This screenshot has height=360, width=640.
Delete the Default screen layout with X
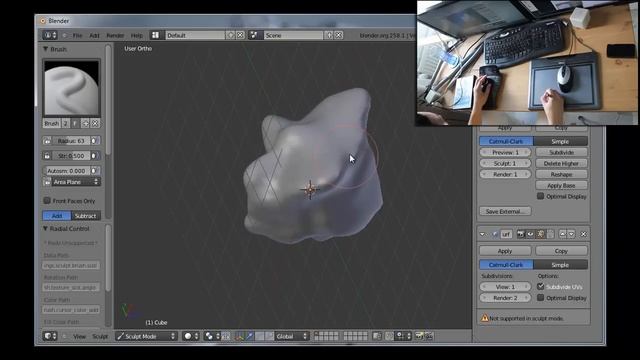[240, 36]
